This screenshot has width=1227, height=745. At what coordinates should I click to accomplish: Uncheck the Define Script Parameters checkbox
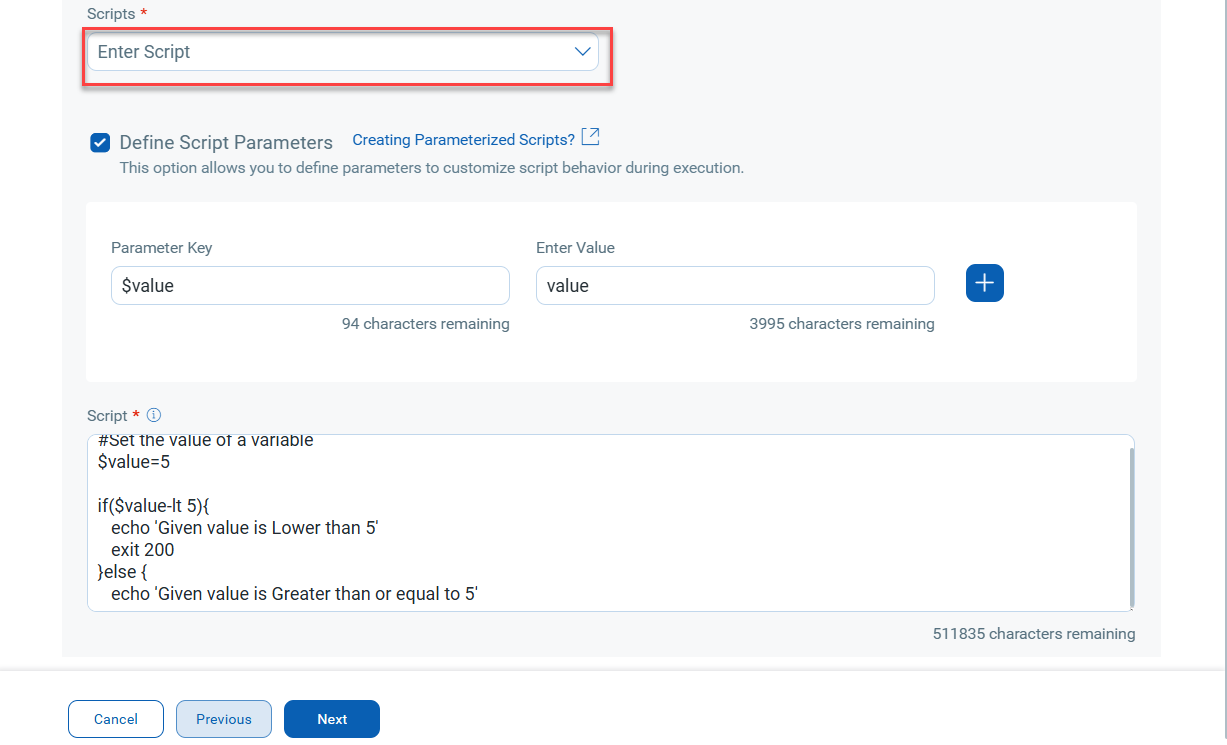coord(100,143)
